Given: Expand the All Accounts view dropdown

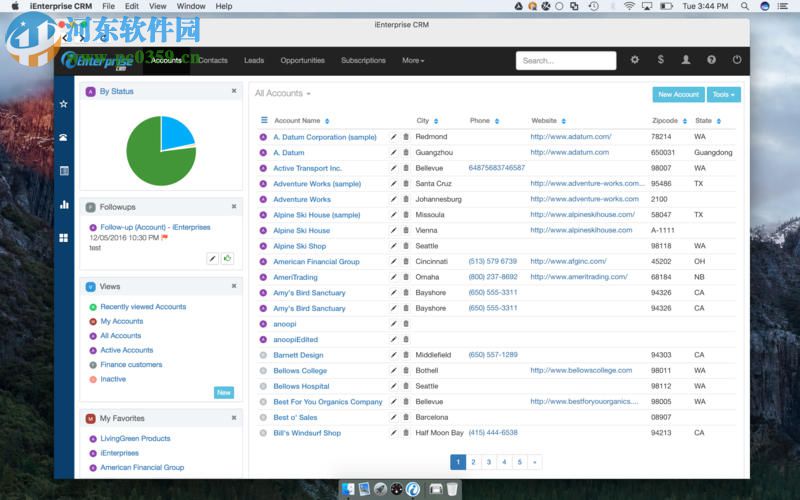Looking at the screenshot, I should tap(283, 93).
